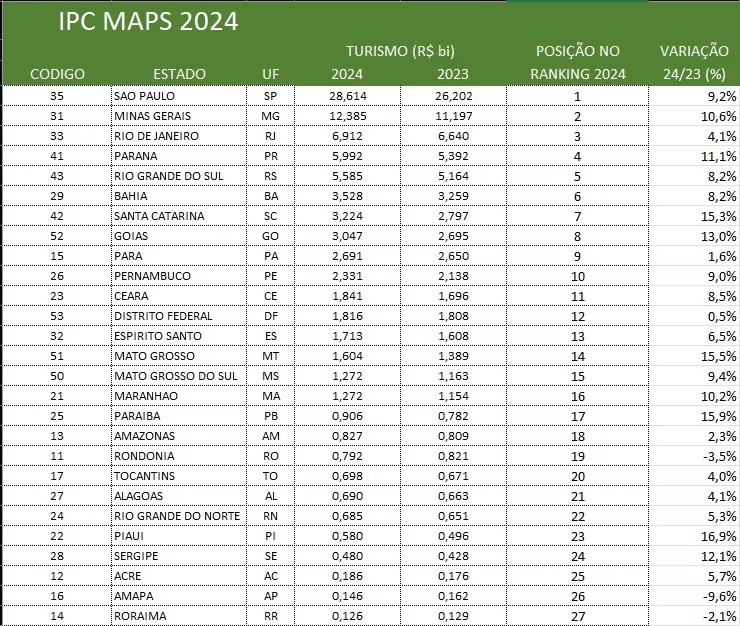The width and height of the screenshot is (740, 626).
Task: Select the 28,614 value for Sao Paulo
Action: 348,96
